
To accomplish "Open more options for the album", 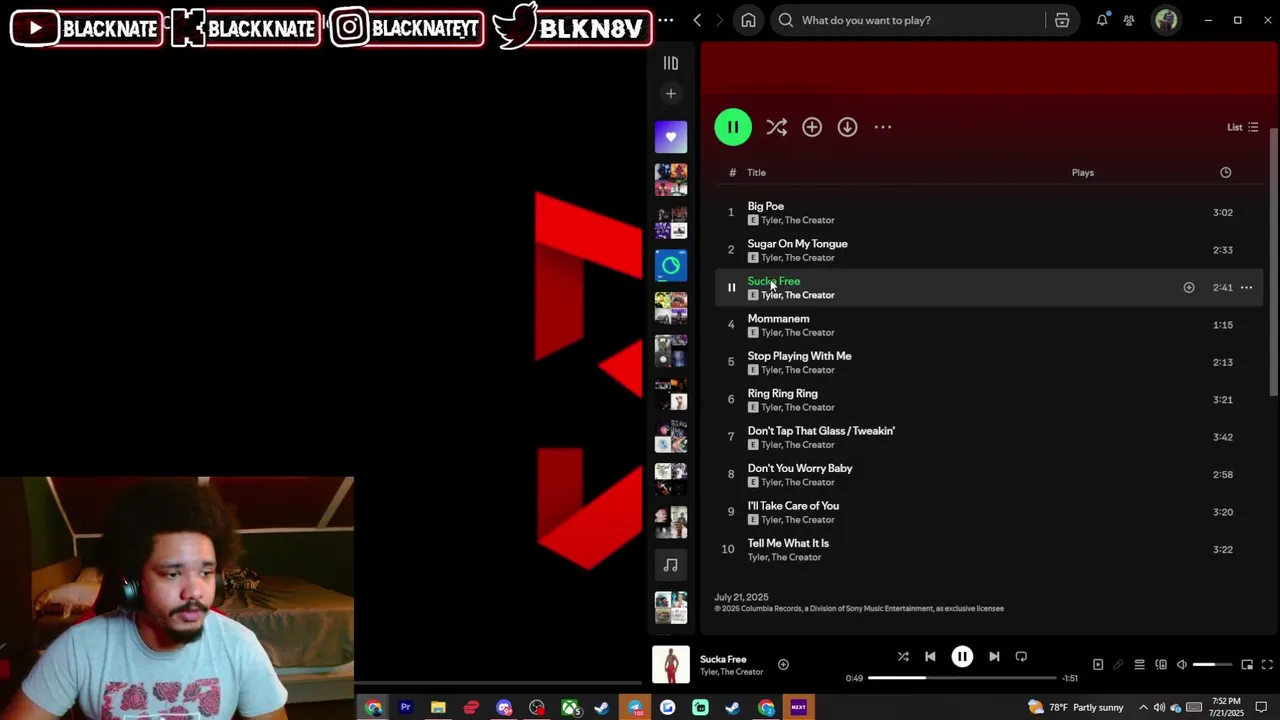I will [882, 127].
